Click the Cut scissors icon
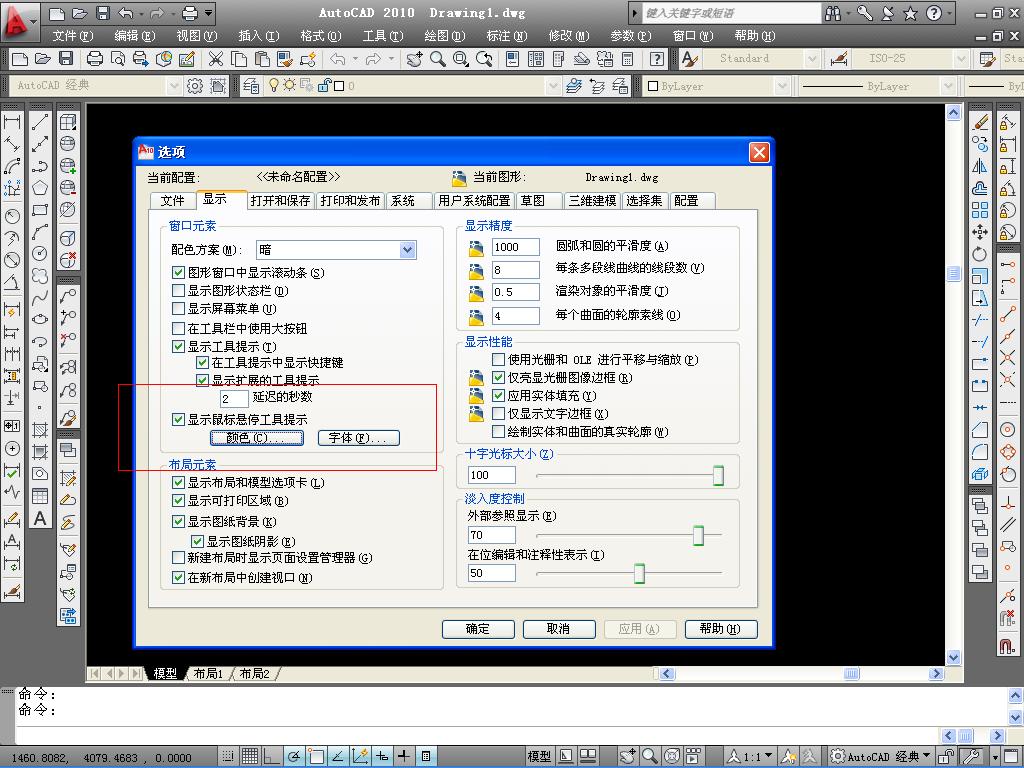 point(216,59)
